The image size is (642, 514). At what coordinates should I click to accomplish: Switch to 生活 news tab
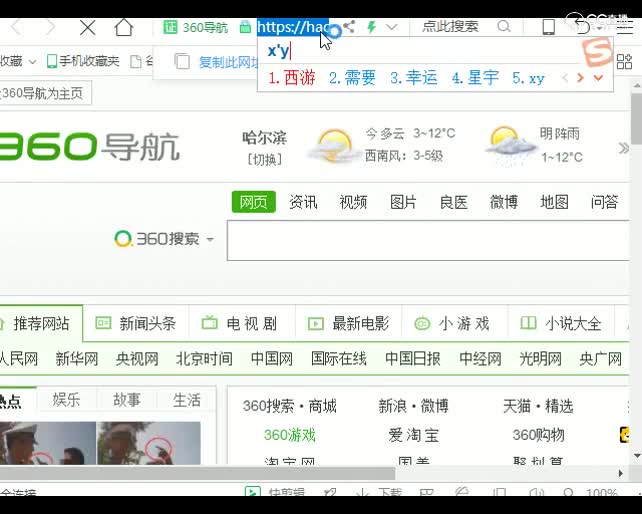tap(187, 399)
